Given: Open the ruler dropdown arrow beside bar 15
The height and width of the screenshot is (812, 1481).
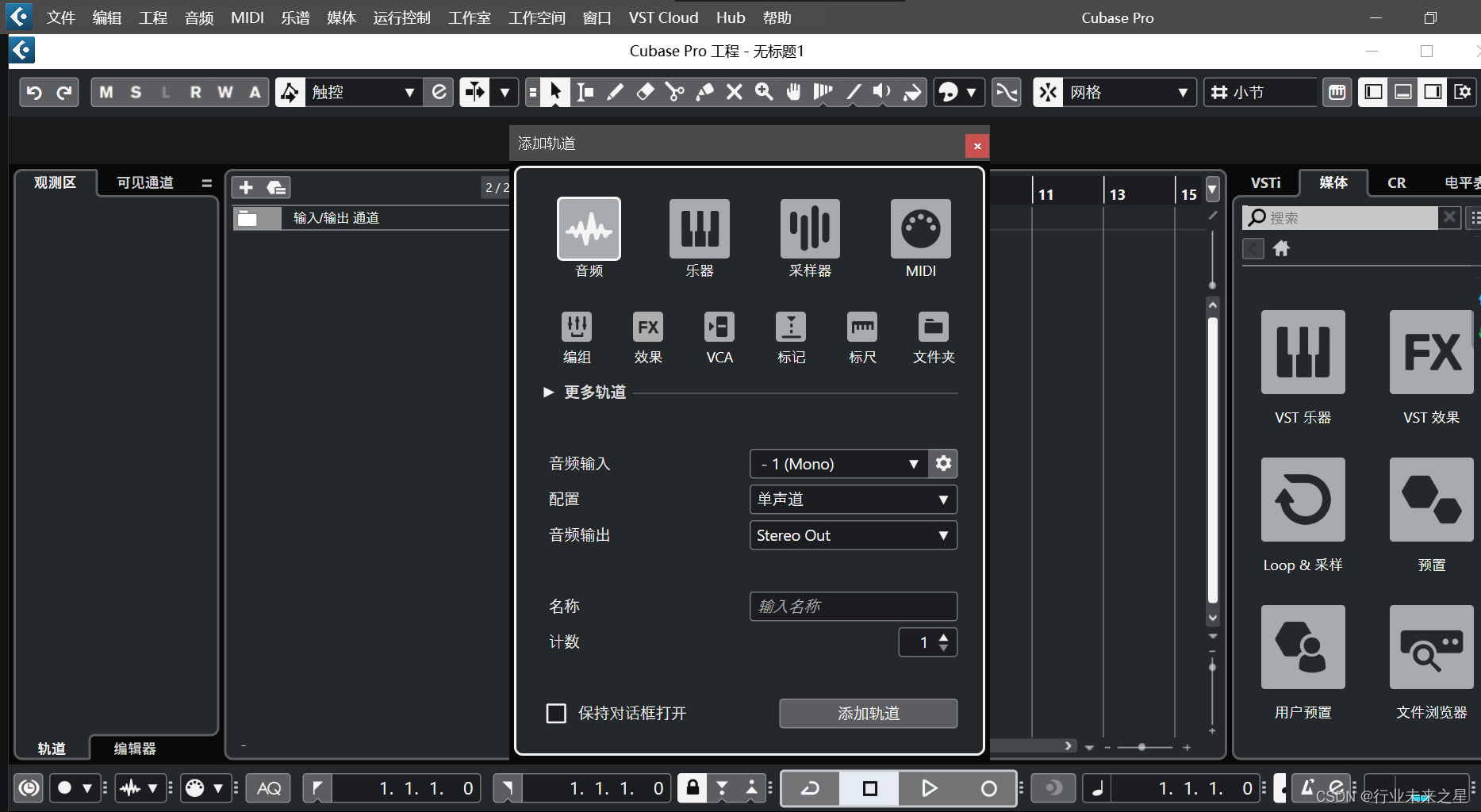Looking at the screenshot, I should (x=1212, y=190).
